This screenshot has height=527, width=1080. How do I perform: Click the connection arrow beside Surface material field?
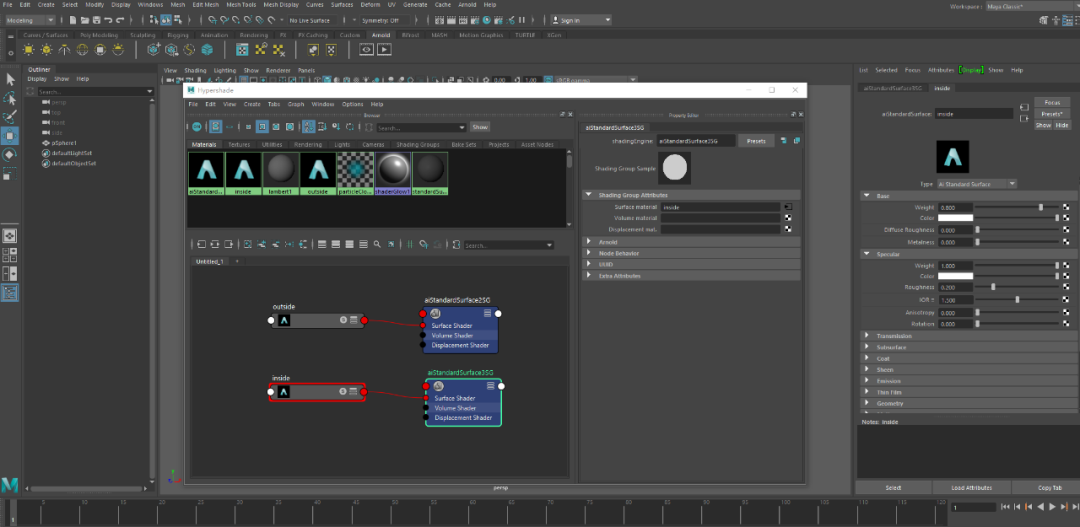(788, 207)
